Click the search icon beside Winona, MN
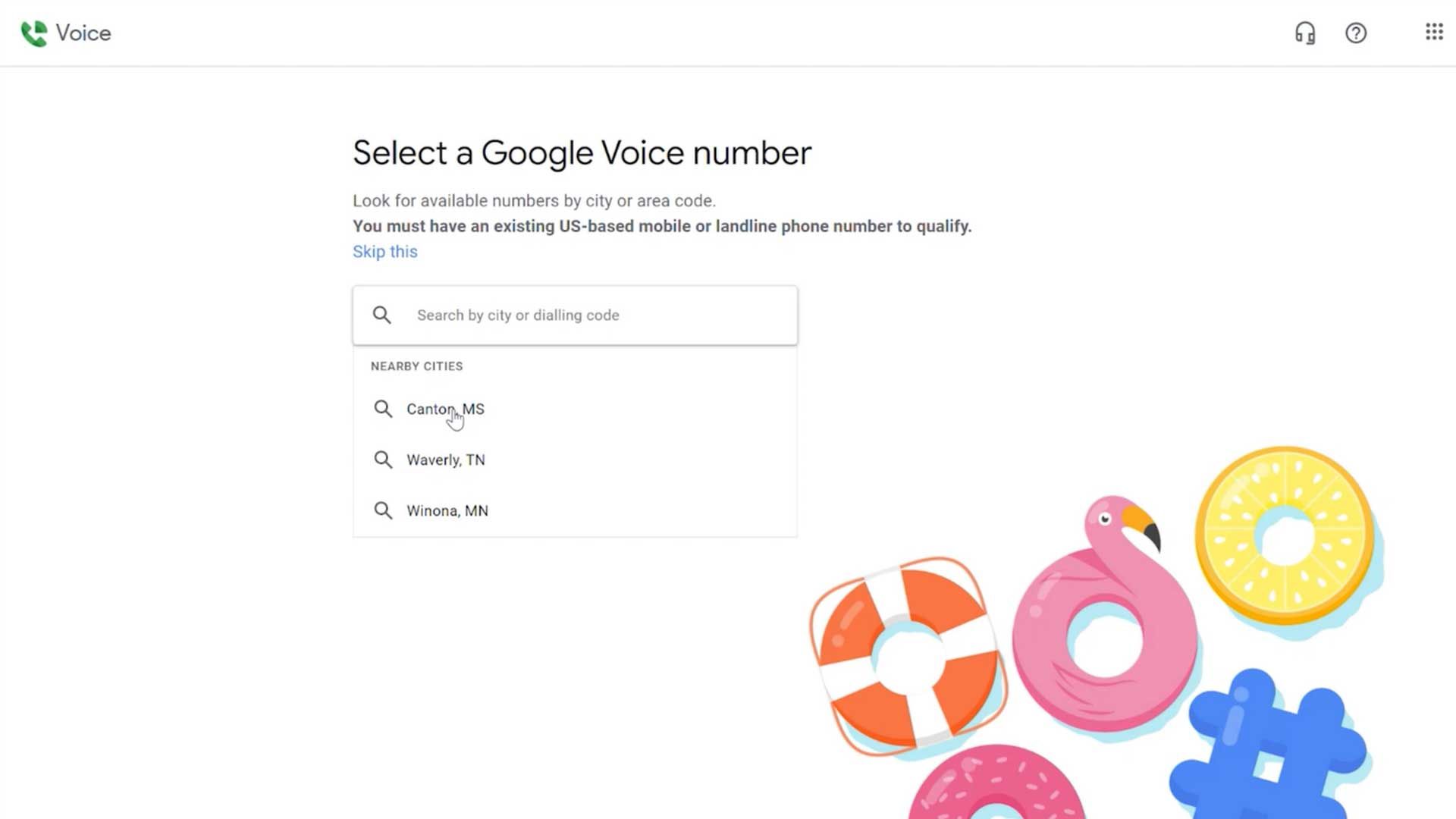The height and width of the screenshot is (819, 1456). coord(383,510)
